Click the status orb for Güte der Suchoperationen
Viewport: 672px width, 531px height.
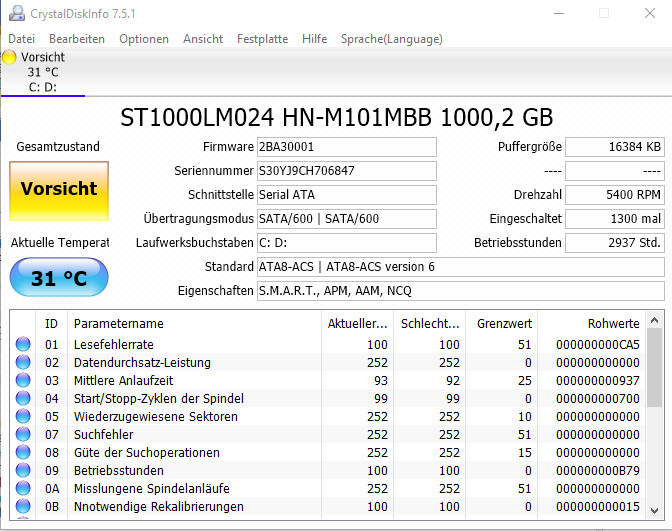coord(23,452)
